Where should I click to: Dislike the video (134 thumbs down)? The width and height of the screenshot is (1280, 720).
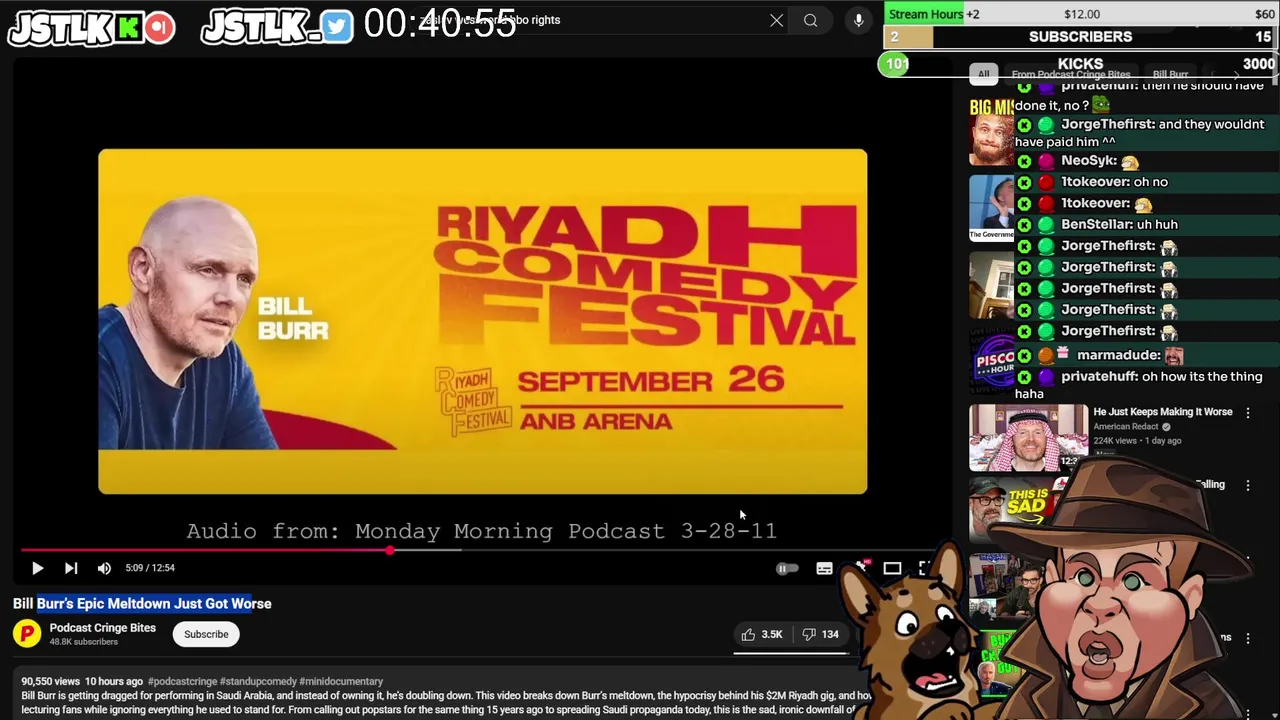click(x=821, y=634)
